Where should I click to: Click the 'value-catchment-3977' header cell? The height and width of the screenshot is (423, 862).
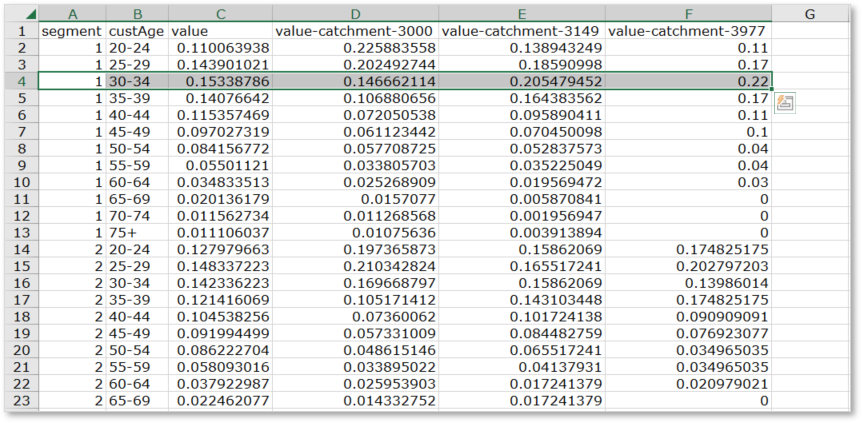point(689,31)
